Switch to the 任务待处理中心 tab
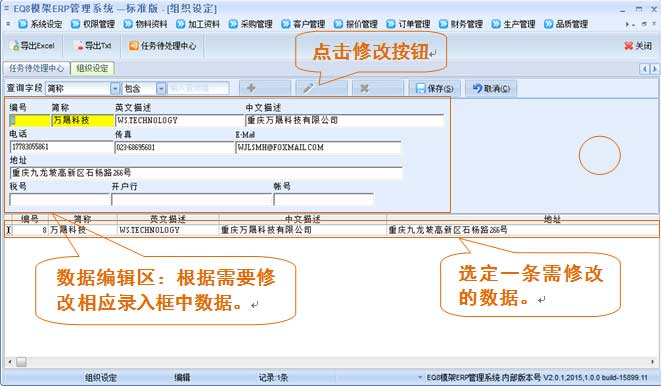This screenshot has width=661, height=386. pyautogui.click(x=36, y=68)
